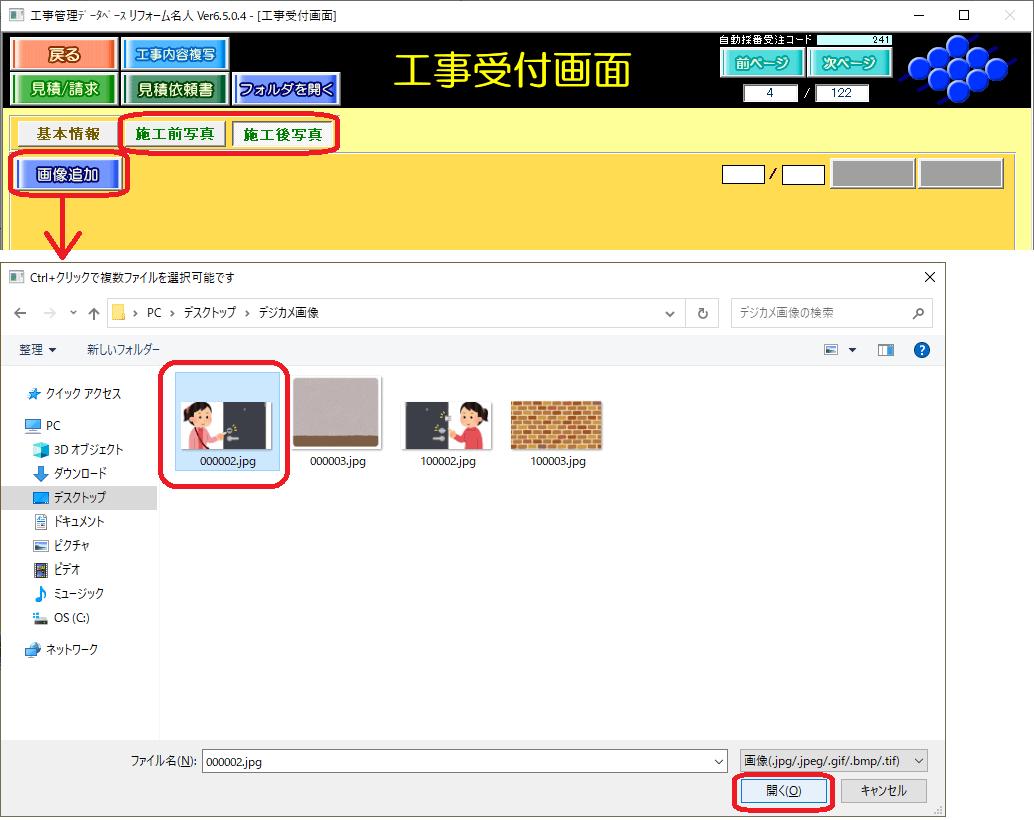Image resolution: width=1034 pixels, height=820 pixels.
Task: Click the change view icon
Action: 831,350
